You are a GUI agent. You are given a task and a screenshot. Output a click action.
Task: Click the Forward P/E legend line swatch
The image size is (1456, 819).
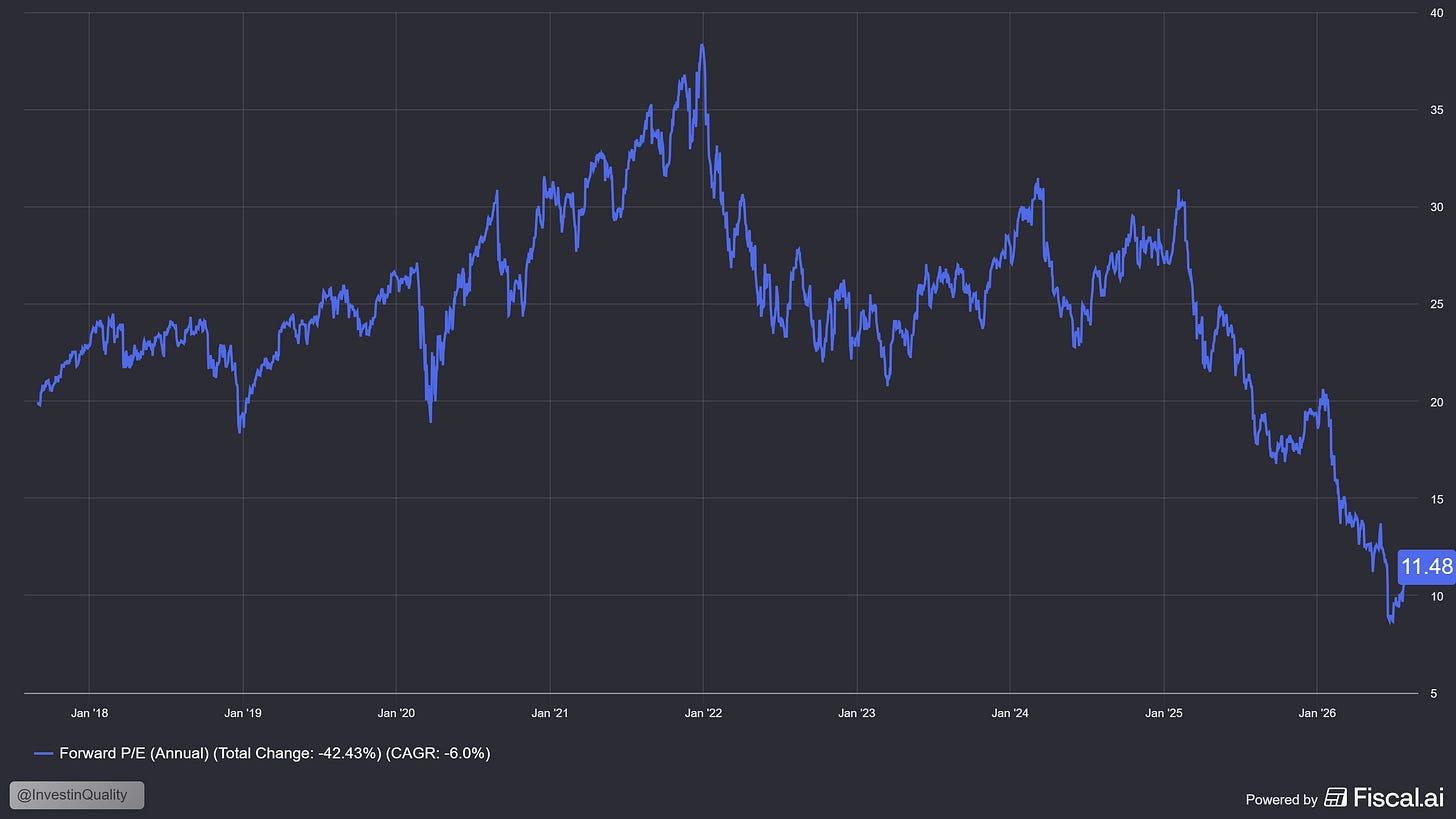tap(43, 753)
